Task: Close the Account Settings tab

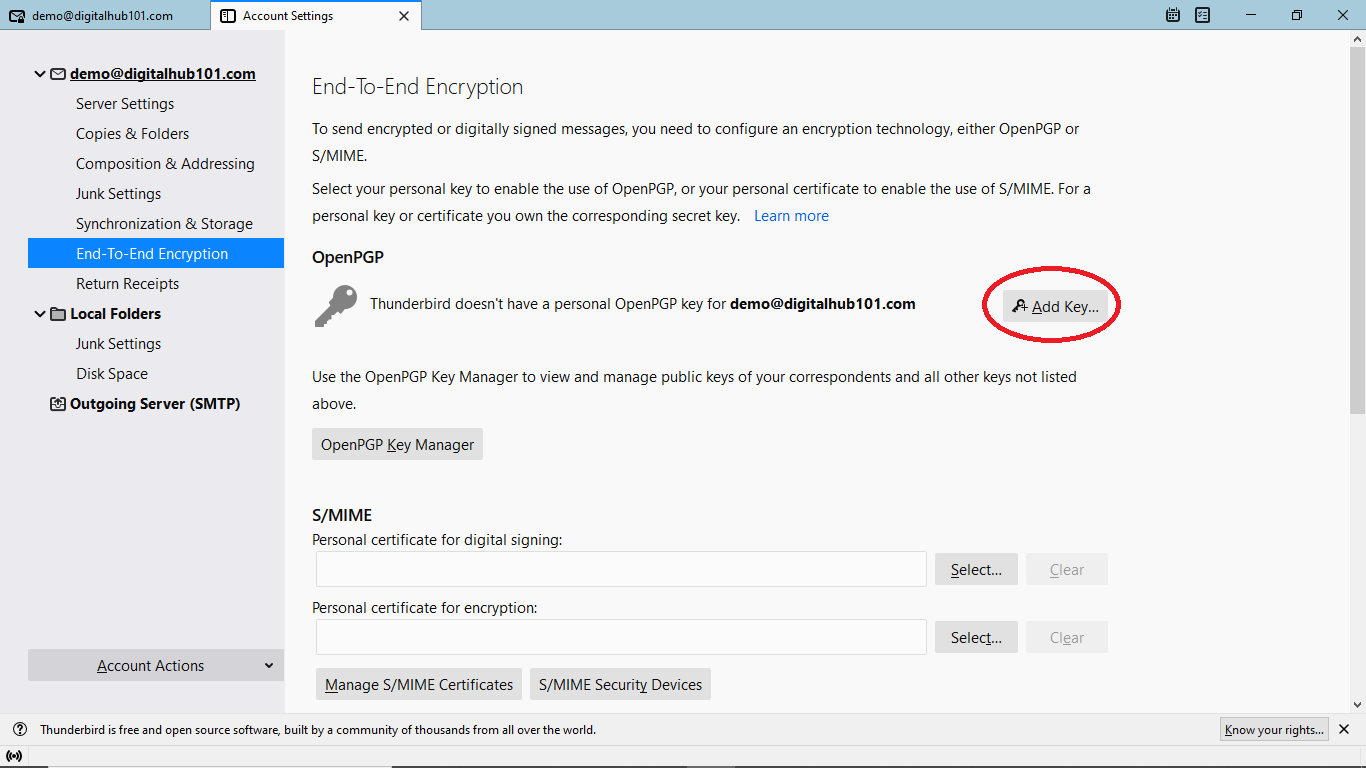Action: (404, 16)
